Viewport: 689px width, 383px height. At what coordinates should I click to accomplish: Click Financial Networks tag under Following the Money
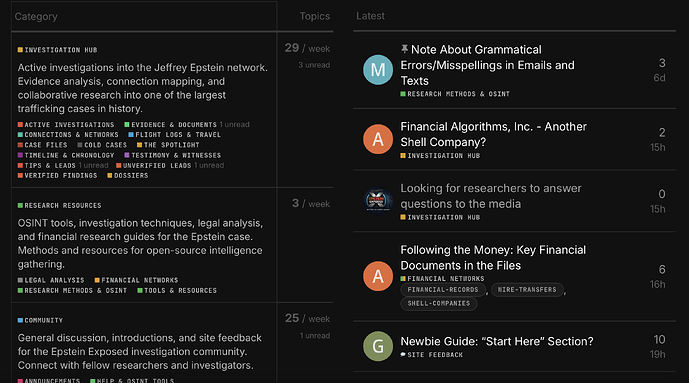pyautogui.click(x=442, y=279)
